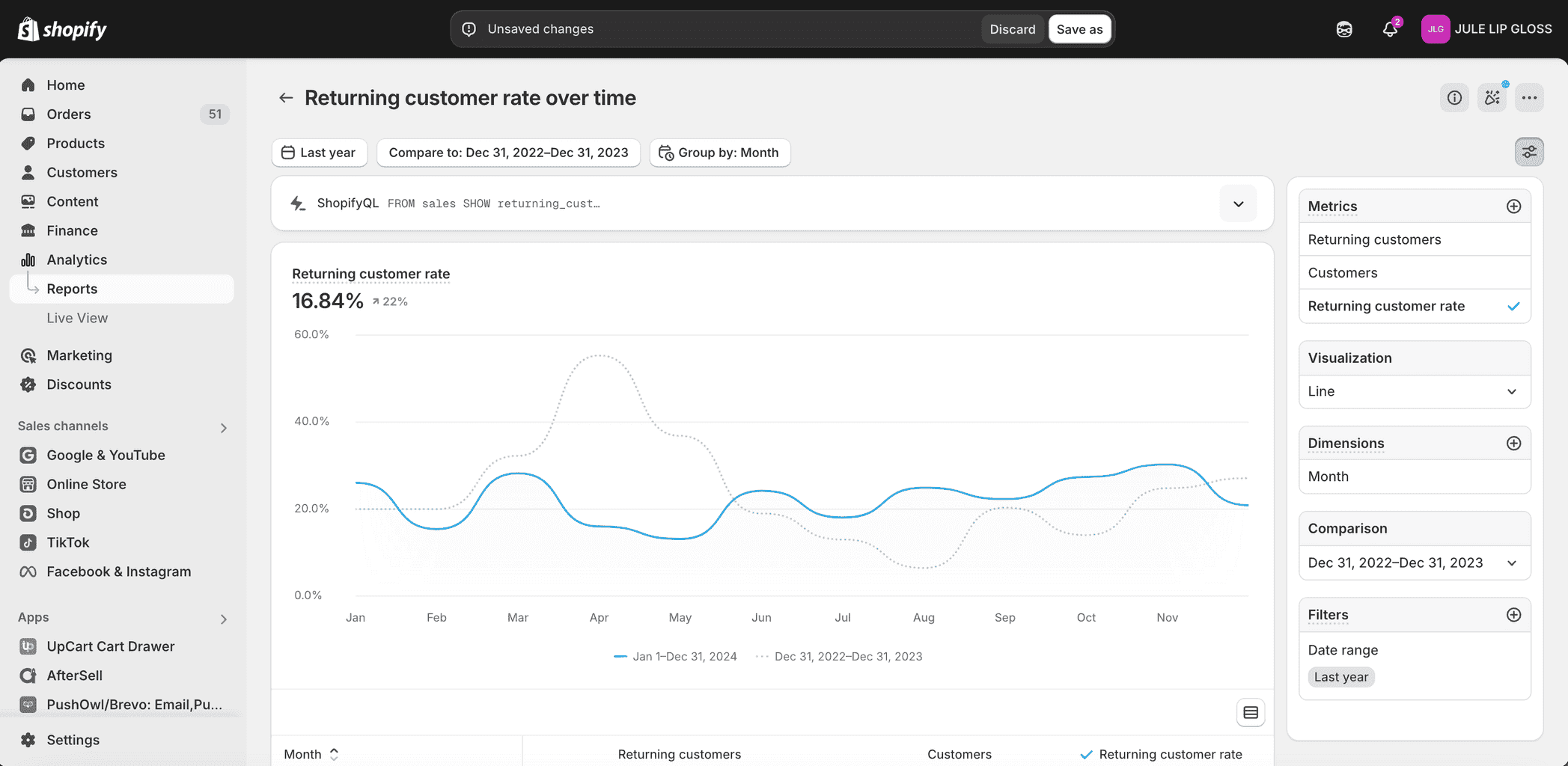Add a filter with the plus icon
Image resolution: width=1568 pixels, height=766 pixels.
point(1513,615)
